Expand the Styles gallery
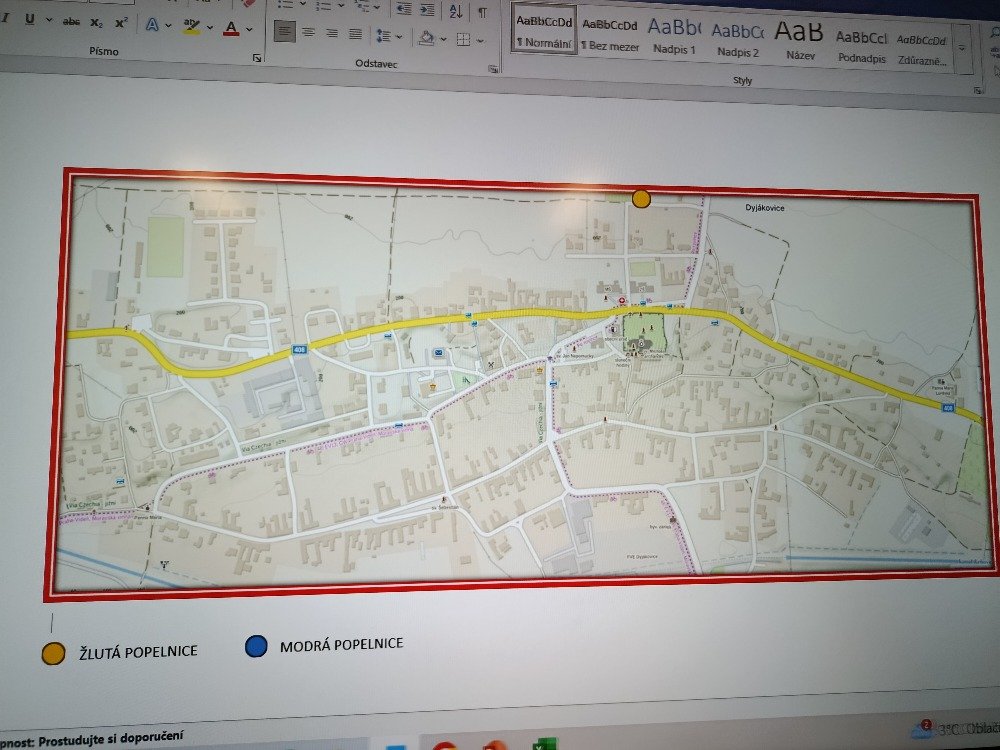 coord(963,48)
